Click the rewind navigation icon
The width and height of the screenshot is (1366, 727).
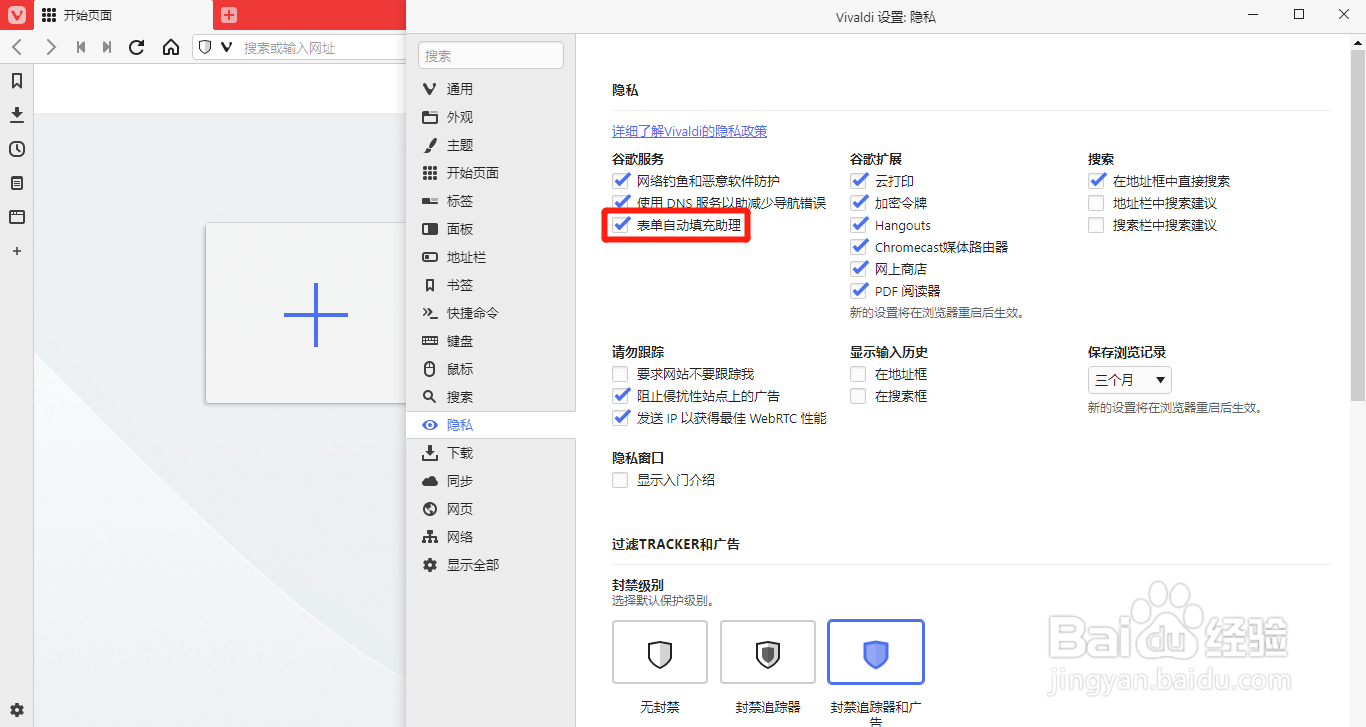coord(81,47)
